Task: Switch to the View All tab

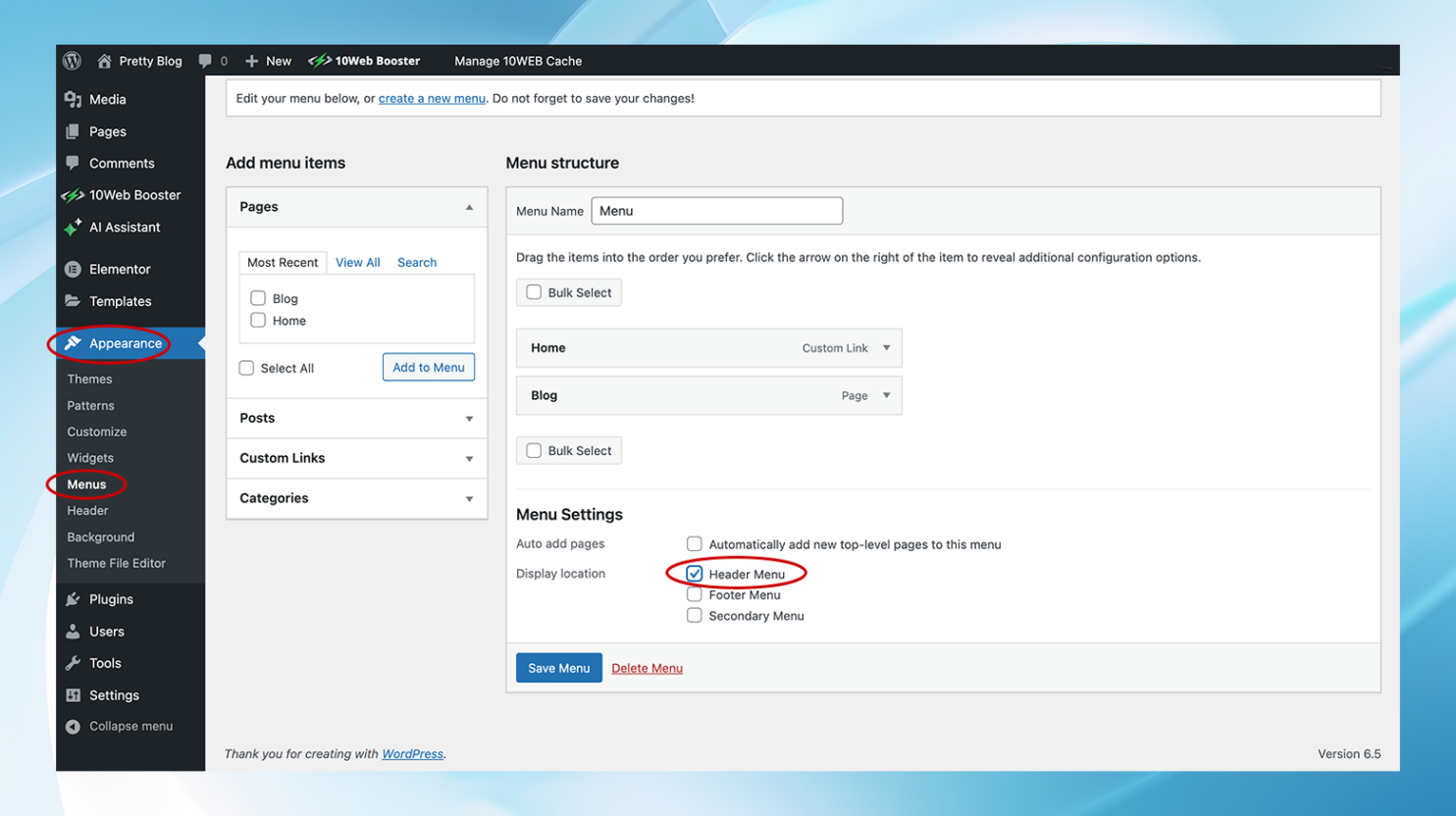Action: (356, 262)
